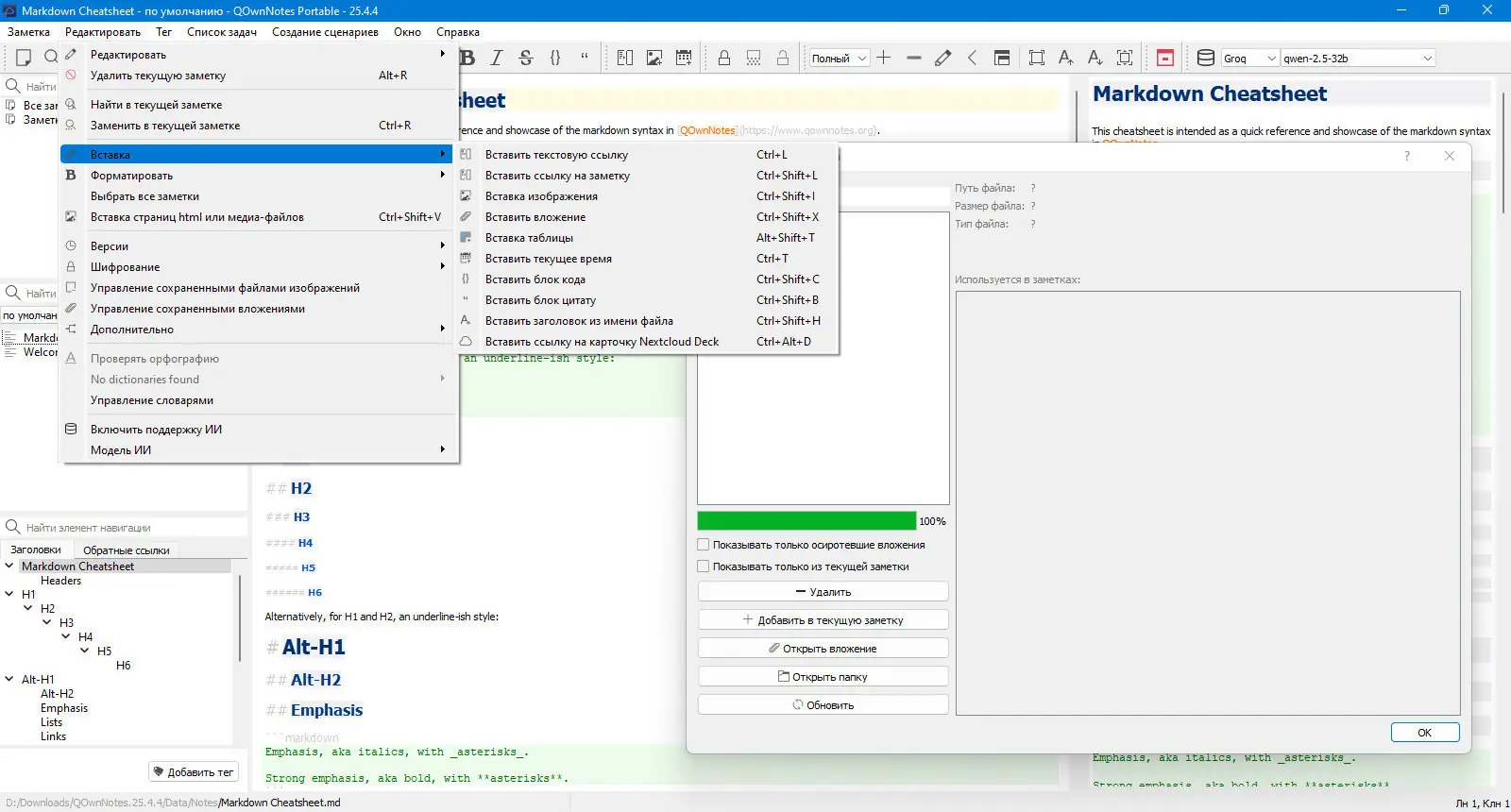
Task: Open the 'Полный' workspace dropdown
Action: coord(839,59)
